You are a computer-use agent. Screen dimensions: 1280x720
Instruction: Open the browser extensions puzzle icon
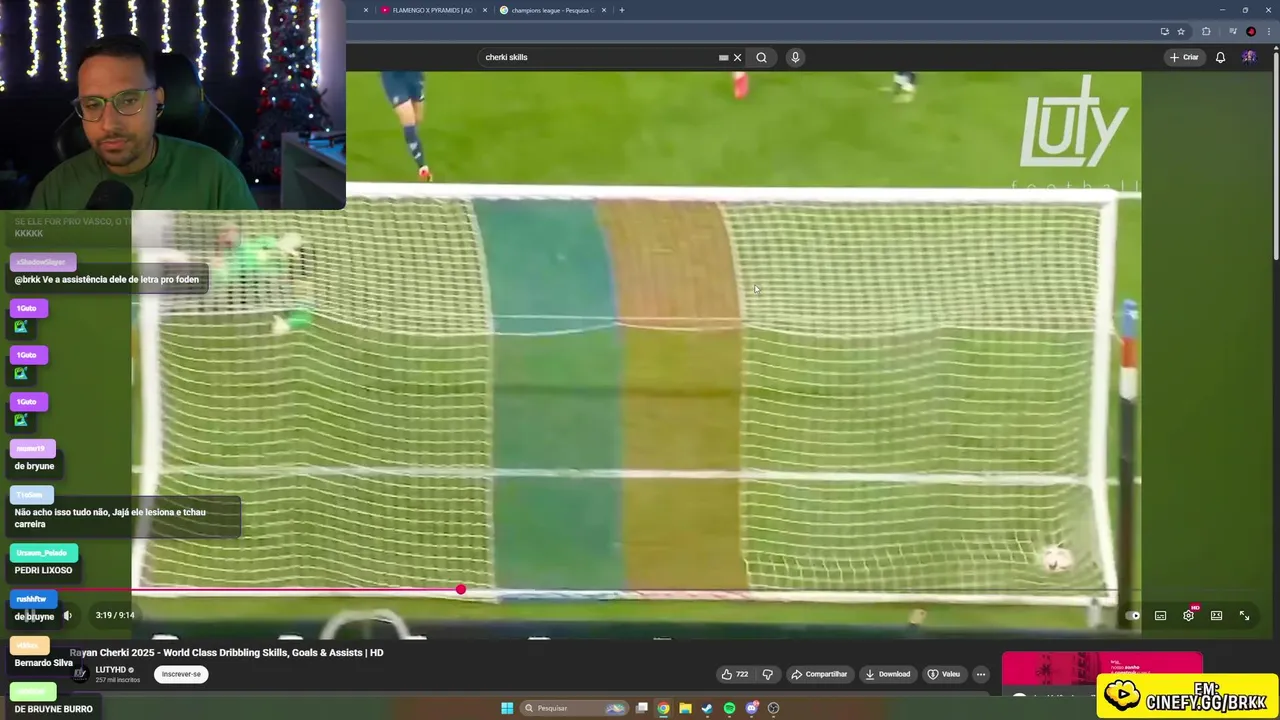[x=1206, y=31]
